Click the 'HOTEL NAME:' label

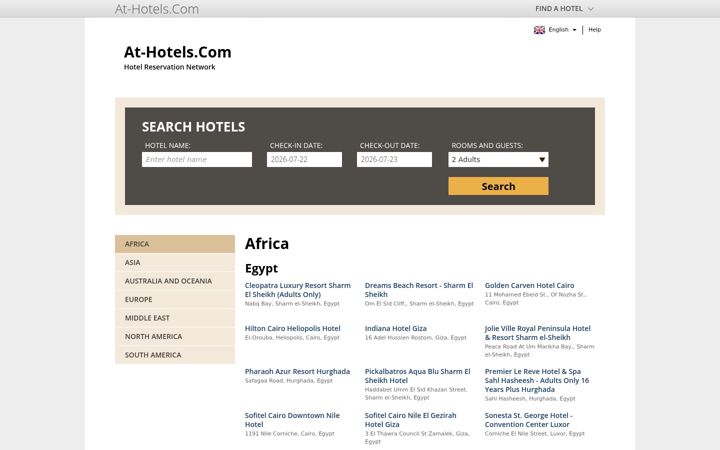click(168, 146)
